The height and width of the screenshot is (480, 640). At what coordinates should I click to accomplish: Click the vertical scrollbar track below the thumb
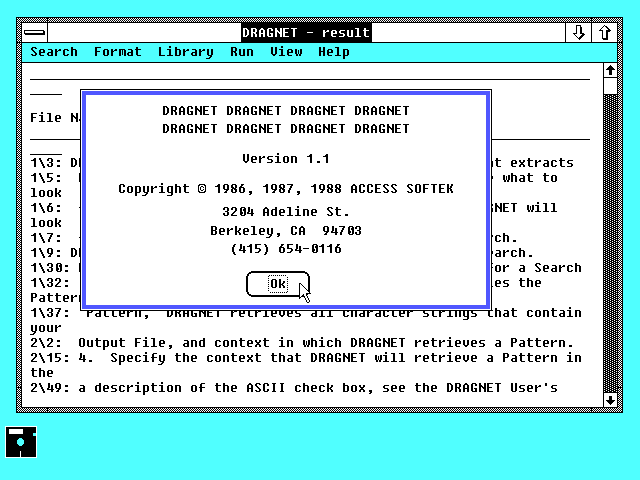610,244
